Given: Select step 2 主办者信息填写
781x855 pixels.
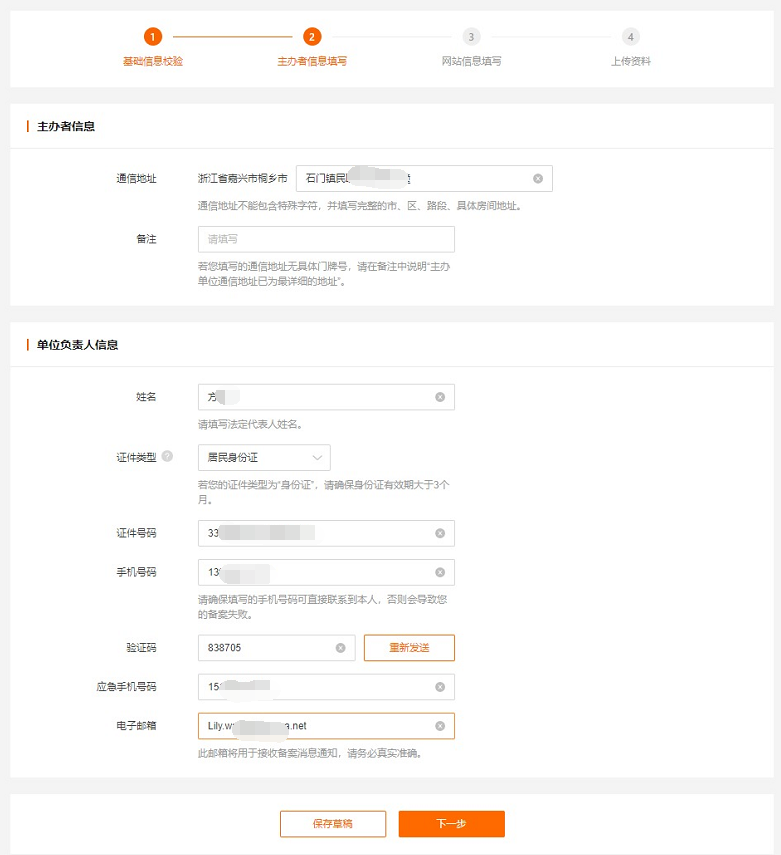Looking at the screenshot, I should click(x=312, y=37).
